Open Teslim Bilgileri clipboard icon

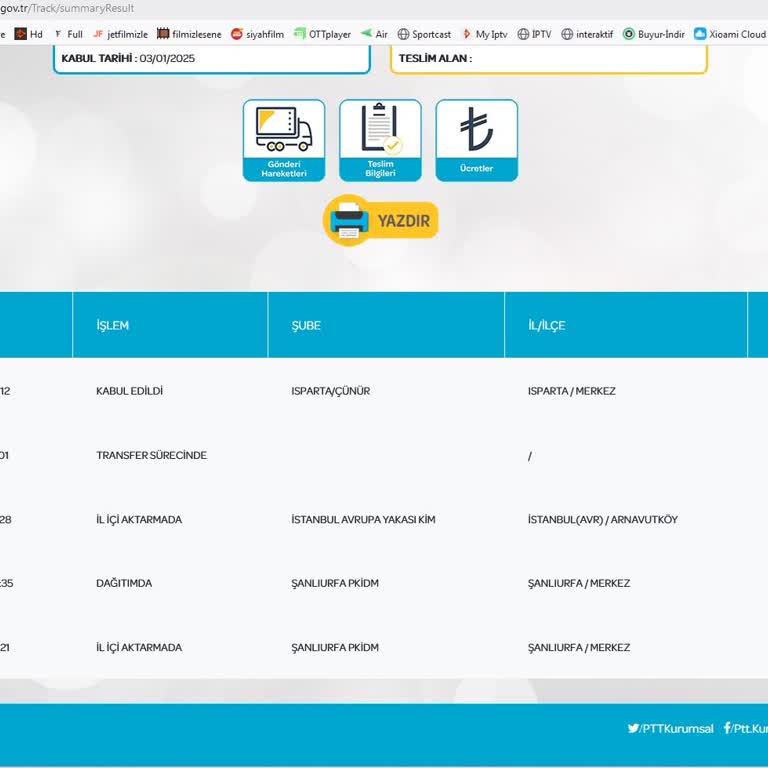point(380,140)
